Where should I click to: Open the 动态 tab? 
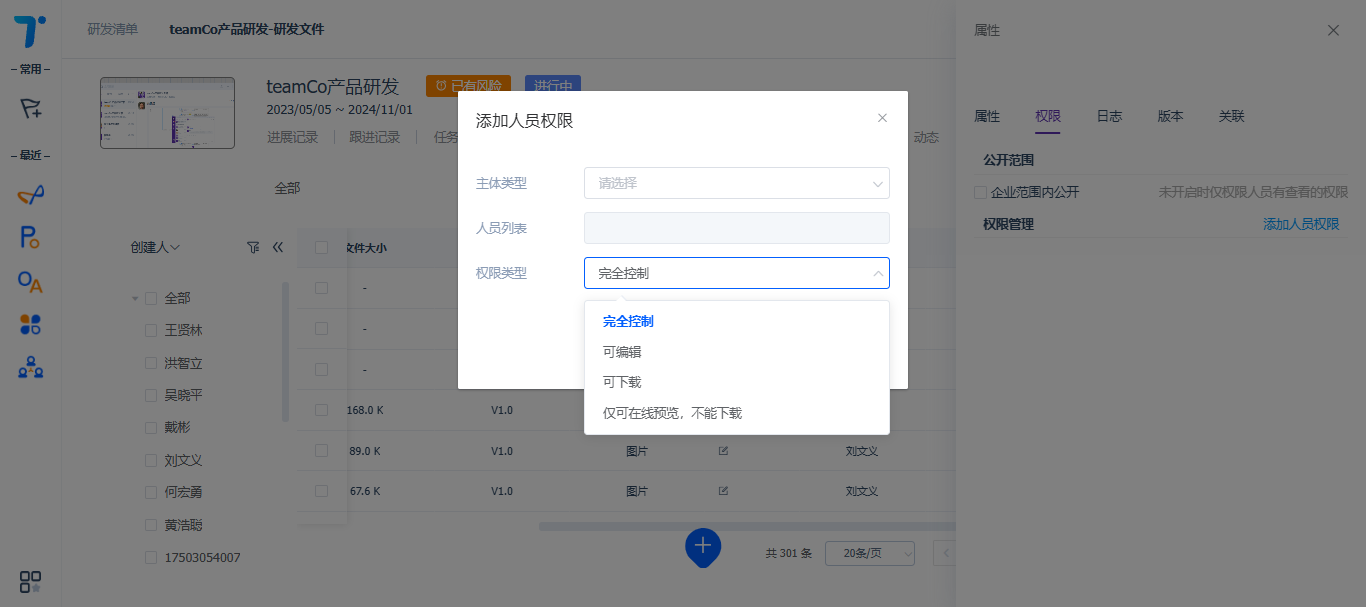point(926,137)
